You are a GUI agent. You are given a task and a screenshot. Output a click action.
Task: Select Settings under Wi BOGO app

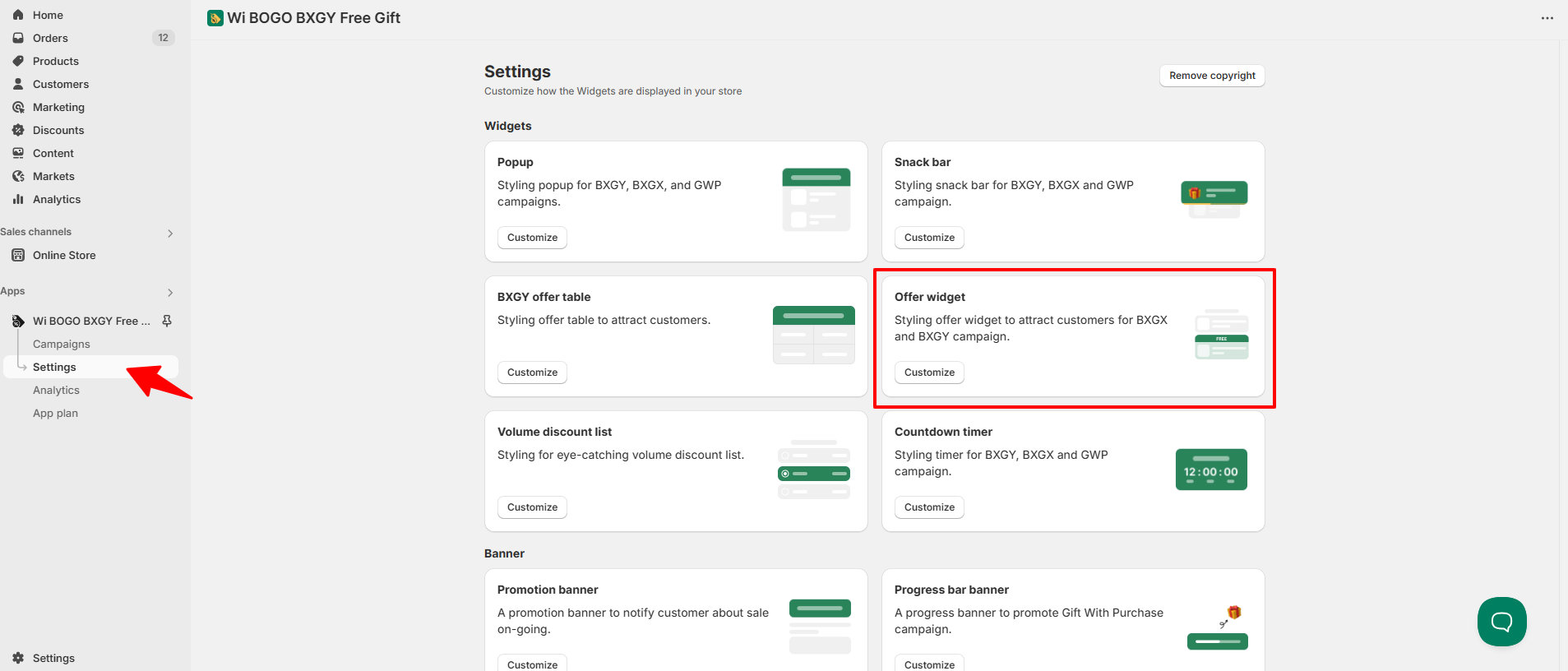coord(90,367)
